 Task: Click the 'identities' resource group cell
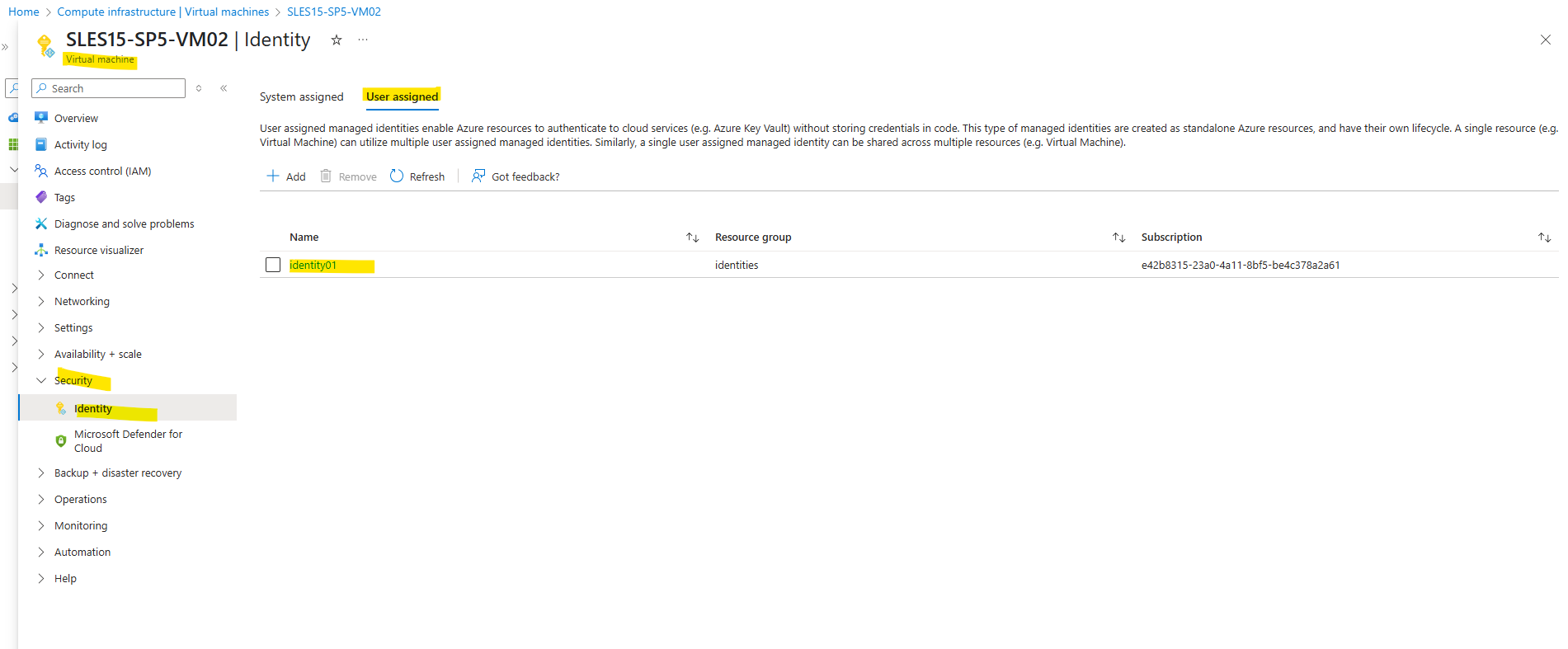pyautogui.click(x=737, y=265)
